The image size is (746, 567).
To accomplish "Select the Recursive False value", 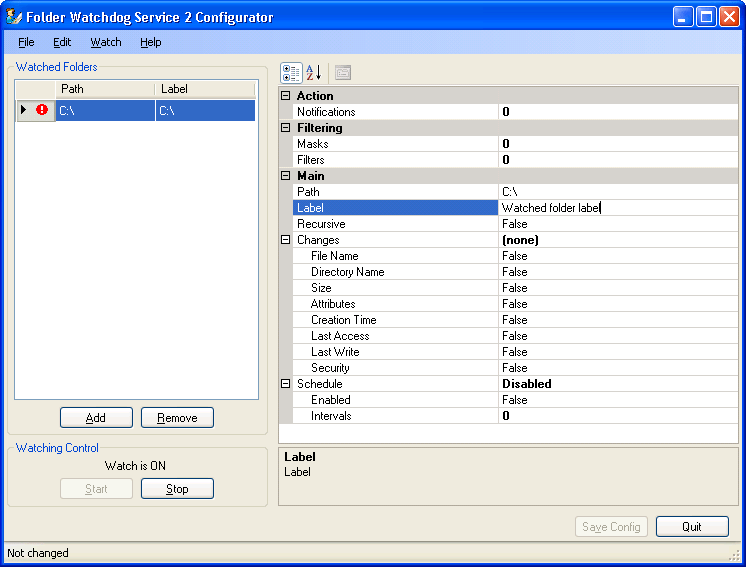I will [x=618, y=224].
